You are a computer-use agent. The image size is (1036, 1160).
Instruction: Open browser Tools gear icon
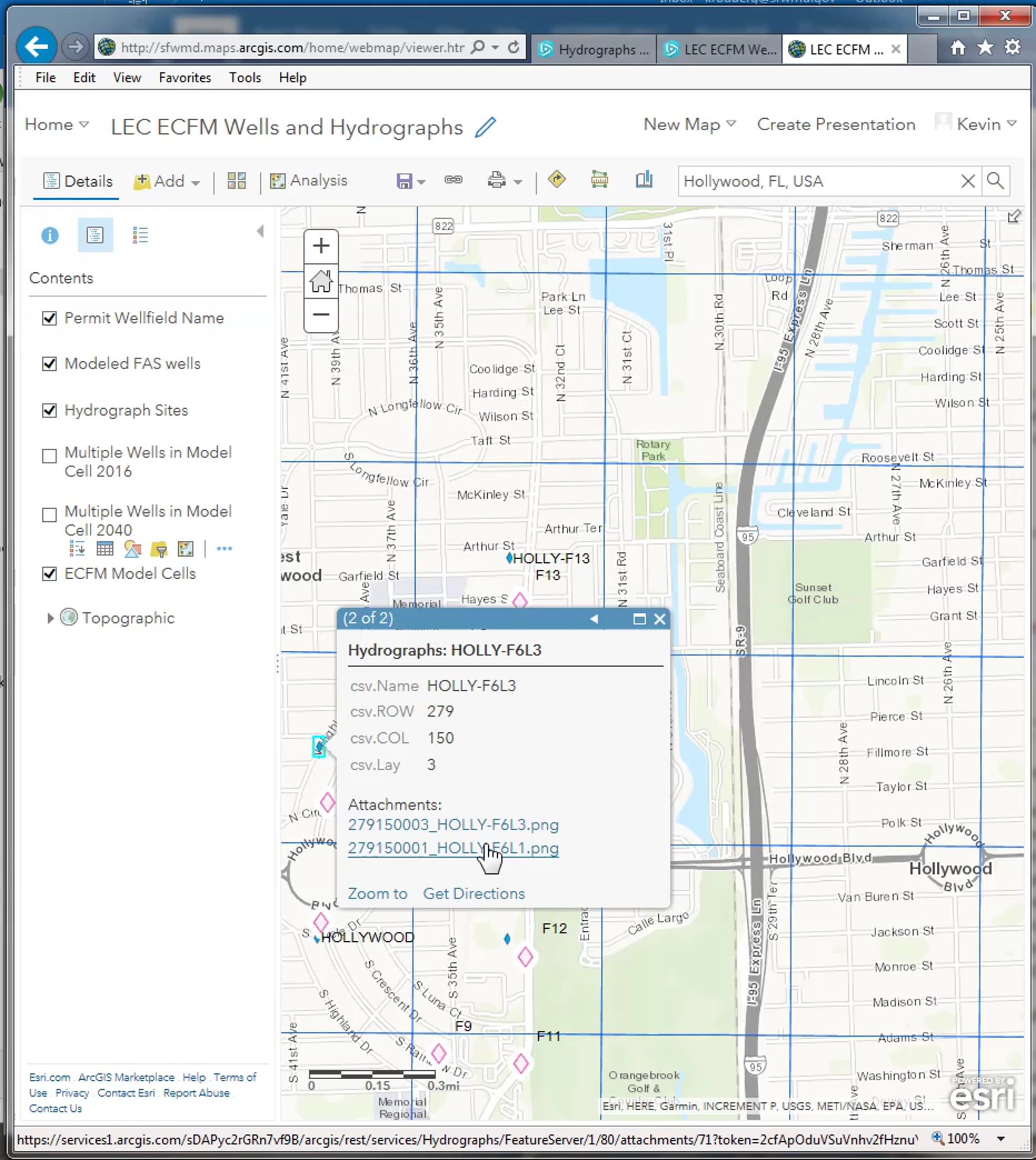(x=1013, y=47)
